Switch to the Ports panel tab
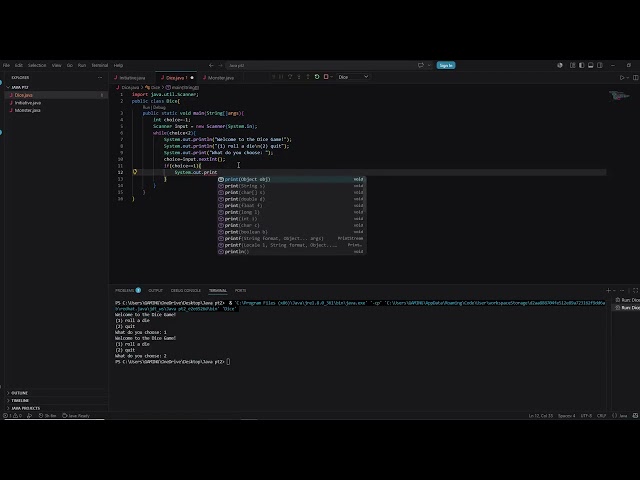This screenshot has width=640, height=480. tap(240, 290)
